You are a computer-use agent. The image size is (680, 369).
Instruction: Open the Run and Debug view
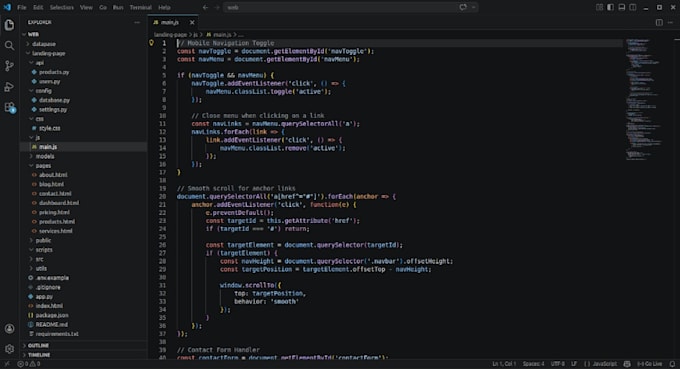pyautogui.click(x=9, y=87)
